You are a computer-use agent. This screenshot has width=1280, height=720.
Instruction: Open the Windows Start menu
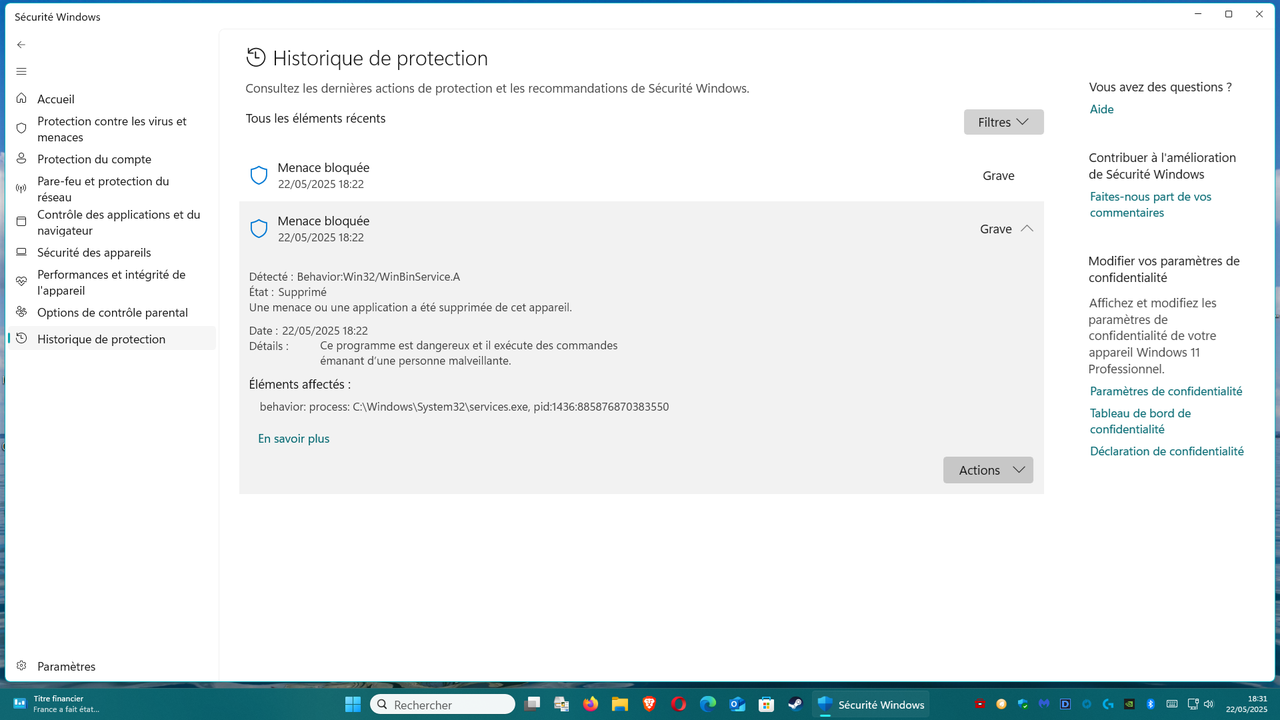point(353,704)
